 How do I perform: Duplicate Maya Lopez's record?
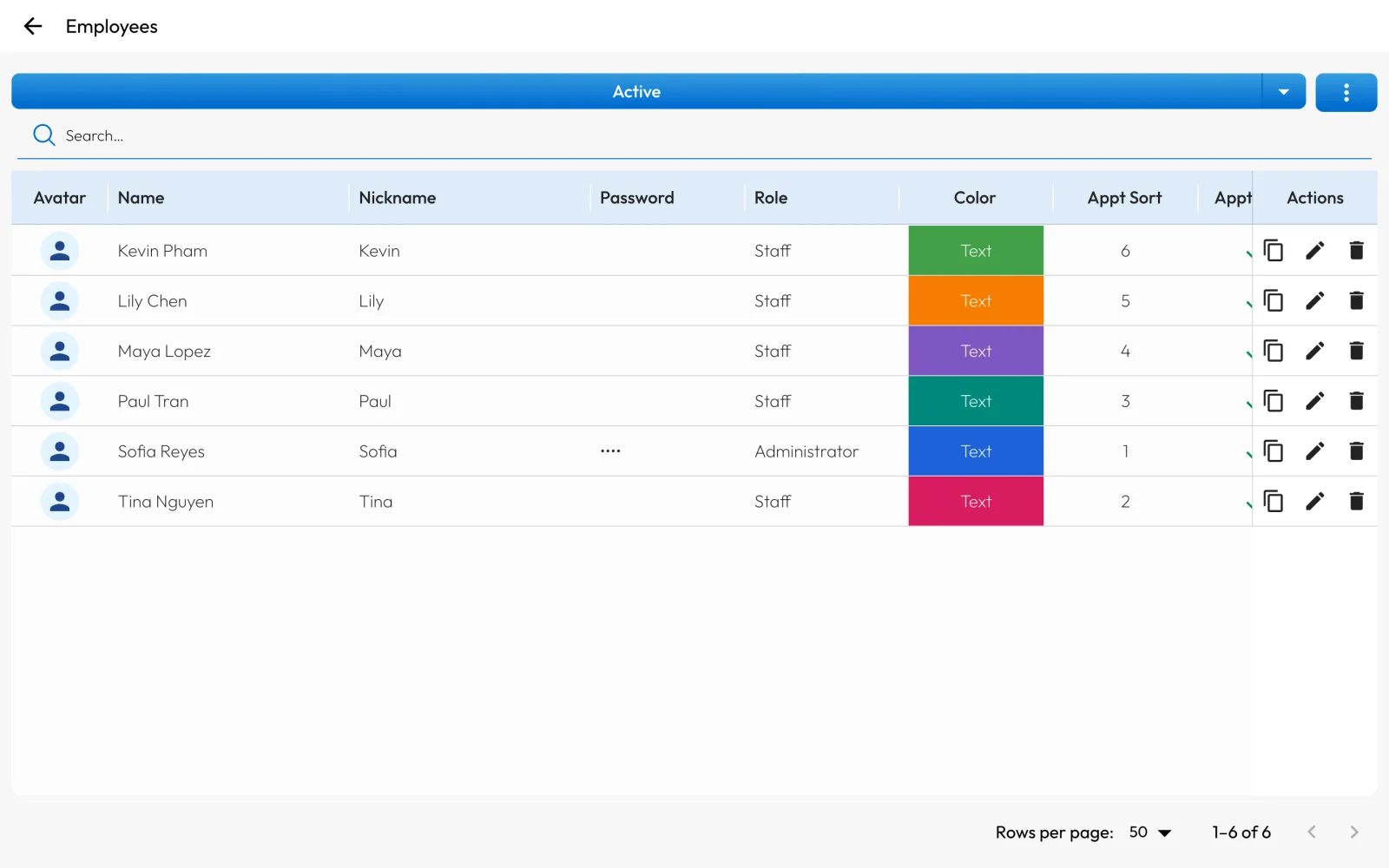pyautogui.click(x=1274, y=352)
